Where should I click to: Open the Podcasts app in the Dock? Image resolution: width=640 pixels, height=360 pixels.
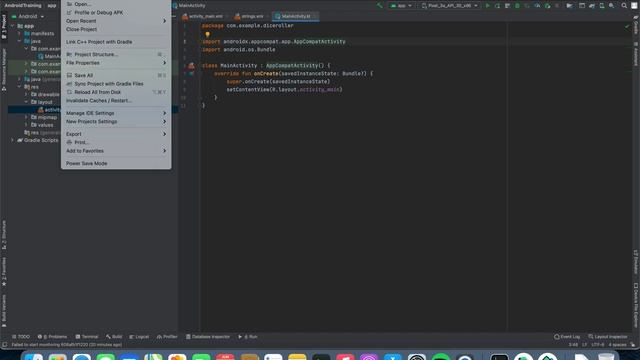pyautogui.click(x=369, y=356)
